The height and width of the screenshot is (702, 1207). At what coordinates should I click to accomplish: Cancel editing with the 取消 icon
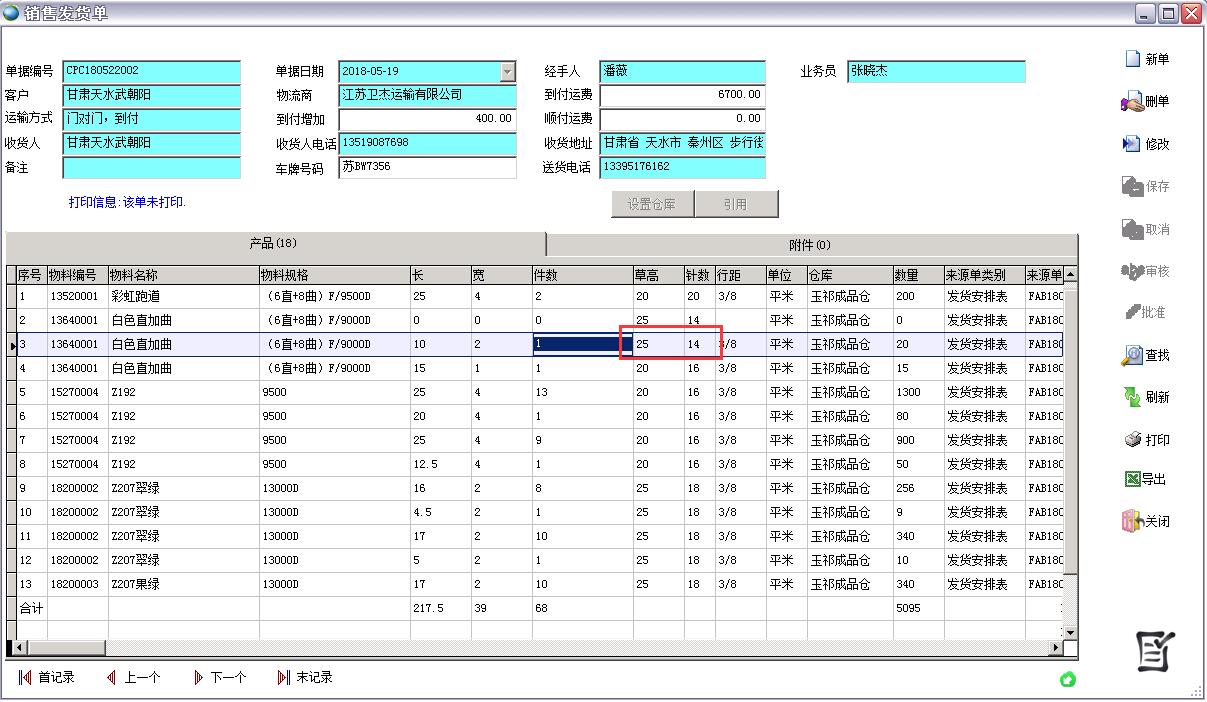(1149, 228)
